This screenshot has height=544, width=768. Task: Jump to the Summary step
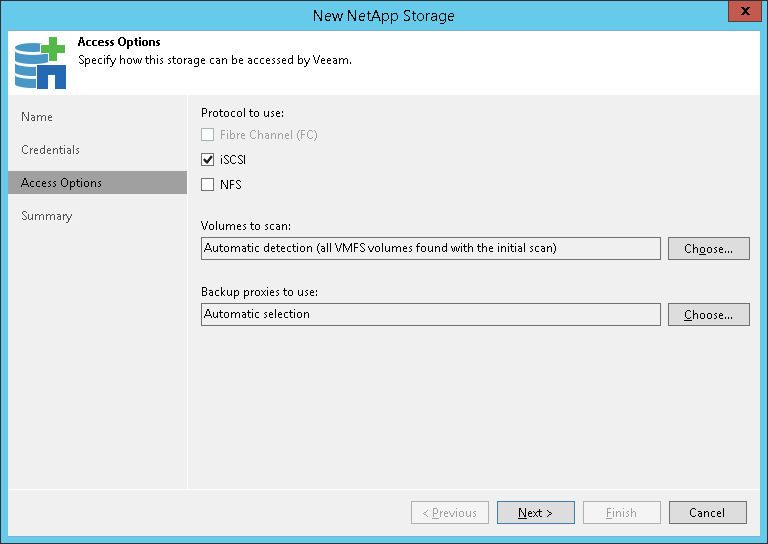point(47,216)
